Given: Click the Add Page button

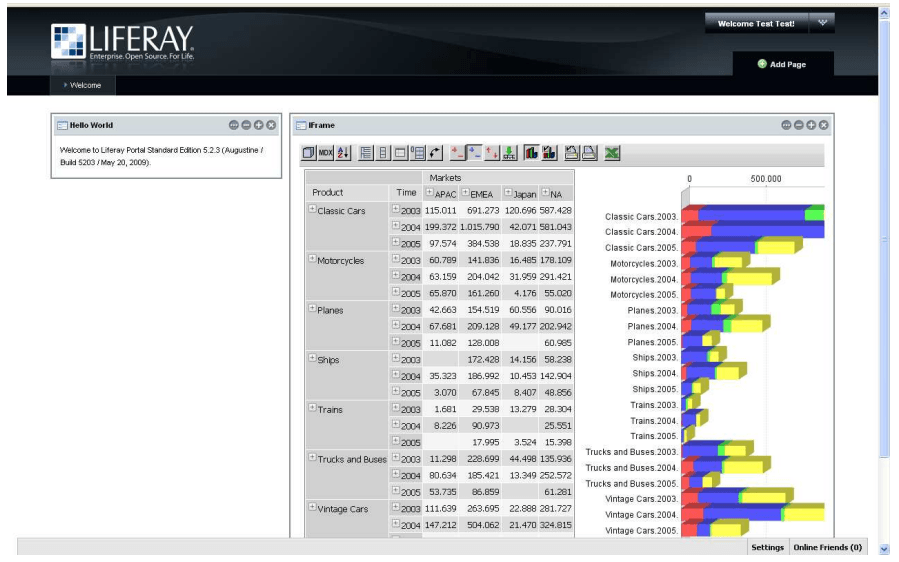Looking at the screenshot, I should [x=781, y=64].
